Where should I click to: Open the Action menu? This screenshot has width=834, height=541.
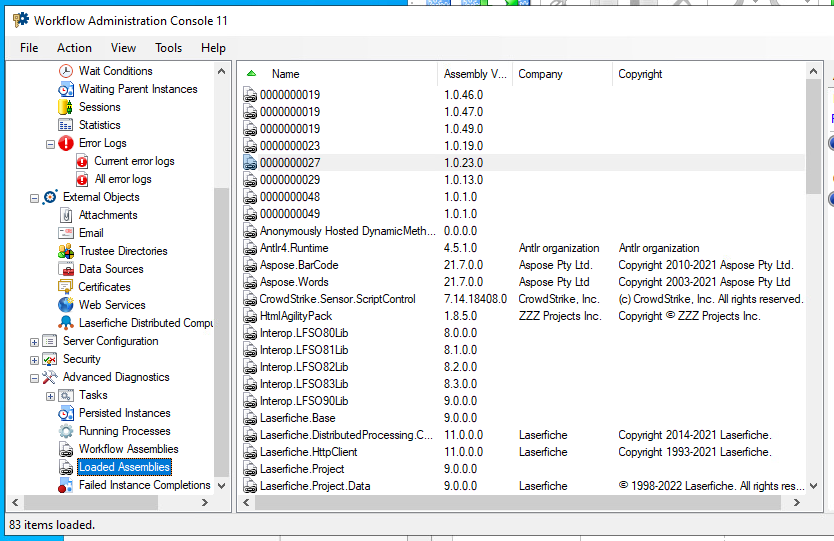click(74, 48)
